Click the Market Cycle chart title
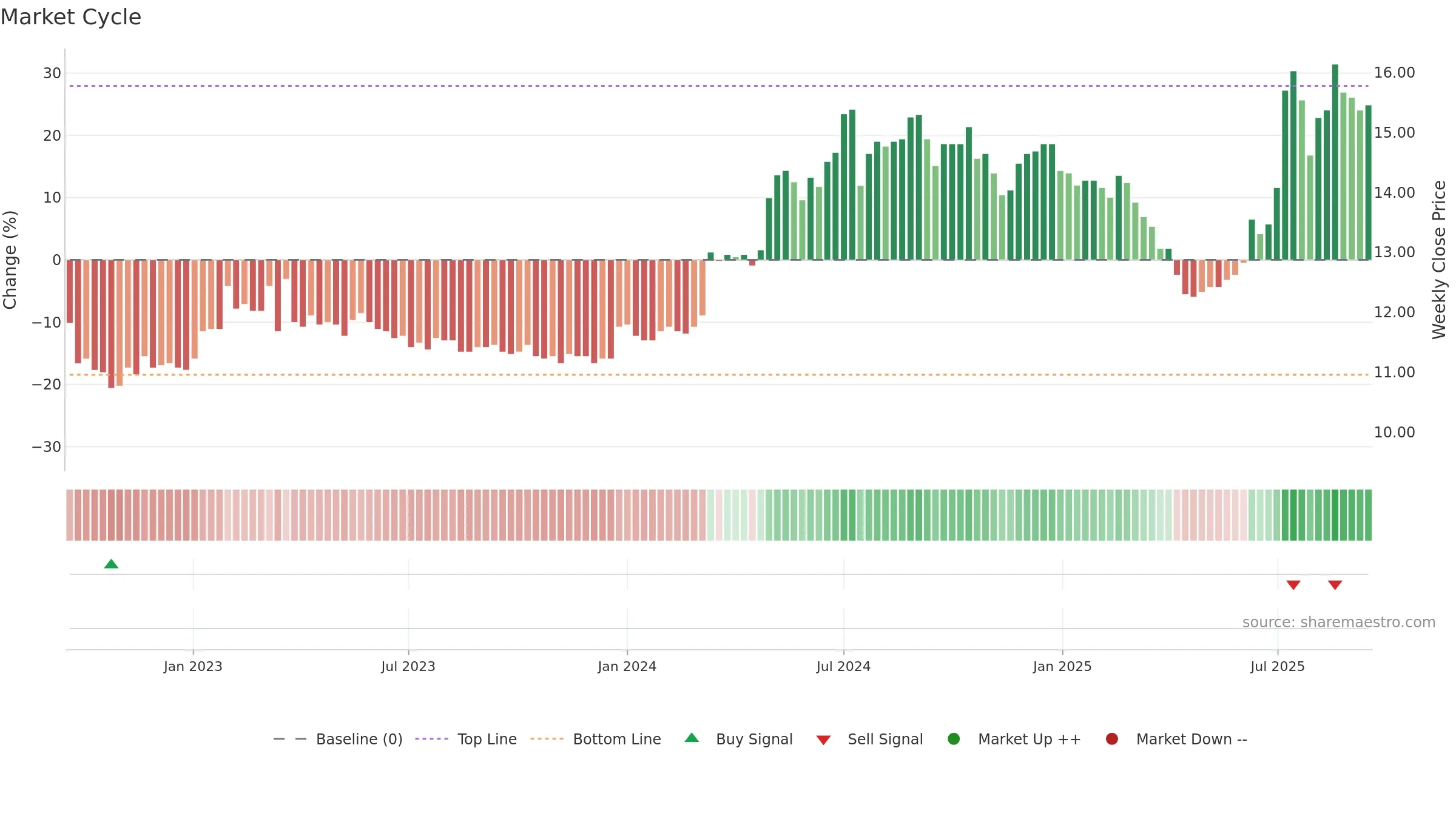The image size is (1456, 819). click(71, 17)
